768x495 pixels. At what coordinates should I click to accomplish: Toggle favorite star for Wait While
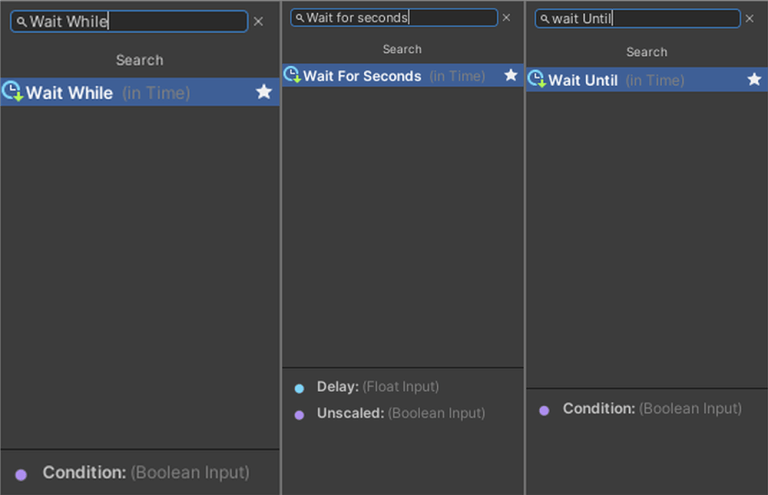pyautogui.click(x=264, y=92)
